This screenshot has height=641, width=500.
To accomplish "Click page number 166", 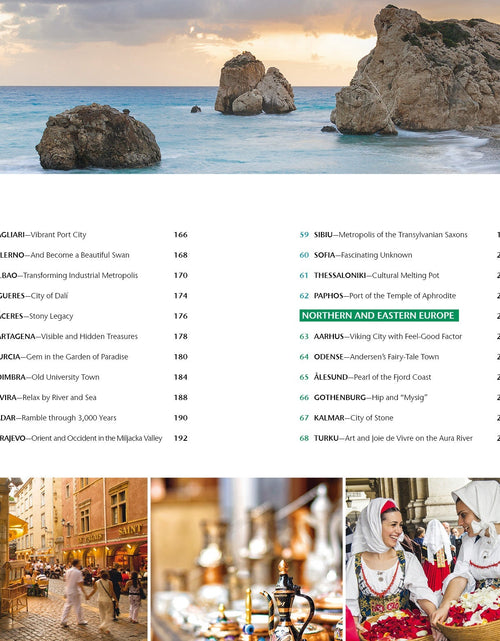I will pos(181,235).
